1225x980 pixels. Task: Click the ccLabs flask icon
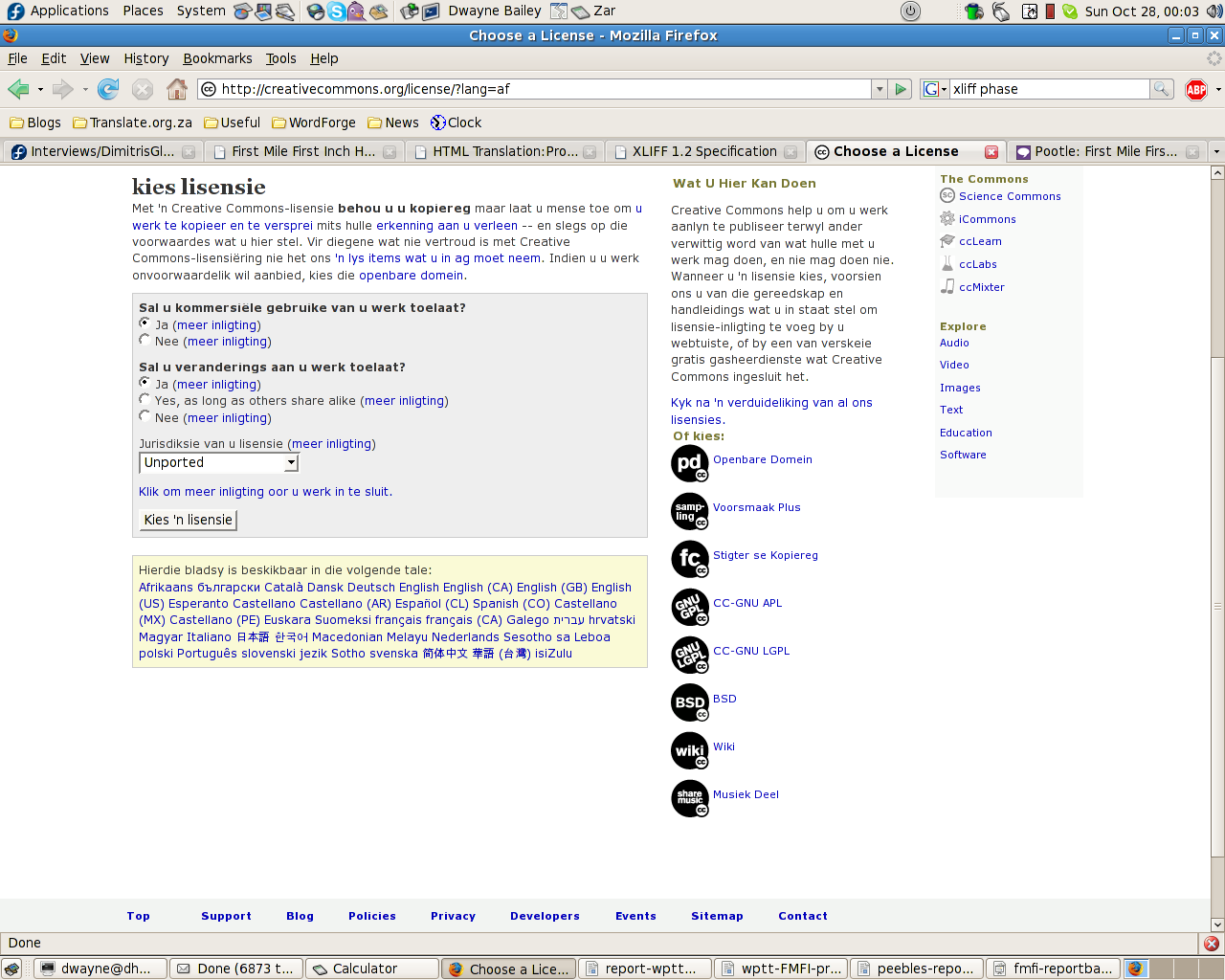click(947, 263)
